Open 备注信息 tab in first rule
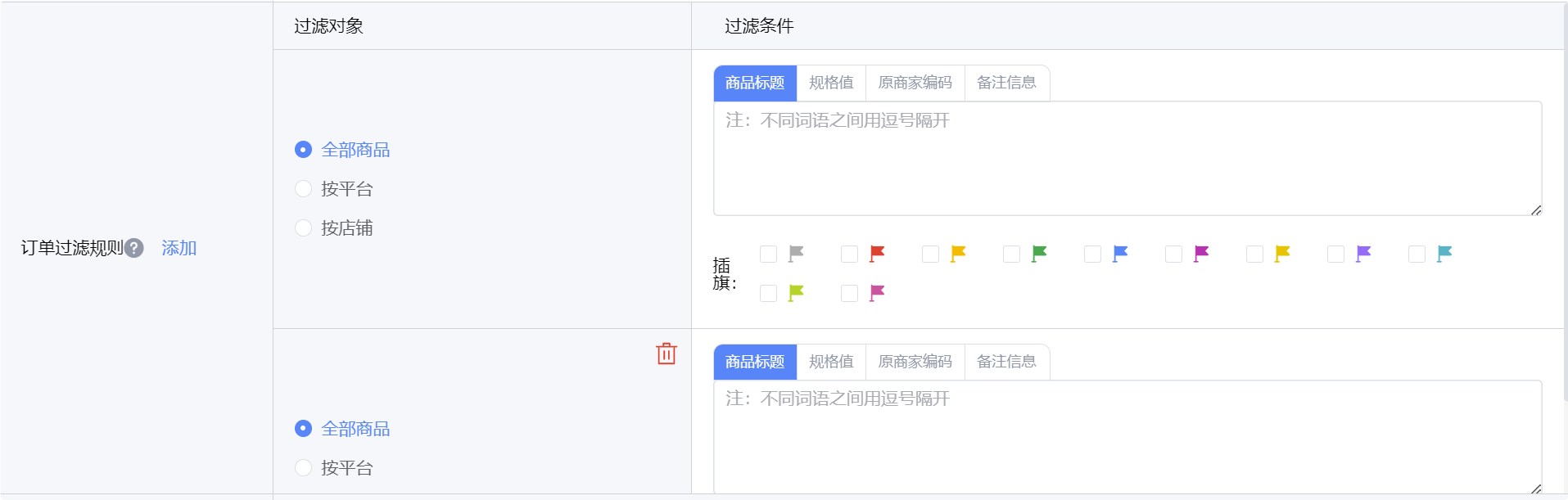The image size is (1568, 500). point(1006,83)
